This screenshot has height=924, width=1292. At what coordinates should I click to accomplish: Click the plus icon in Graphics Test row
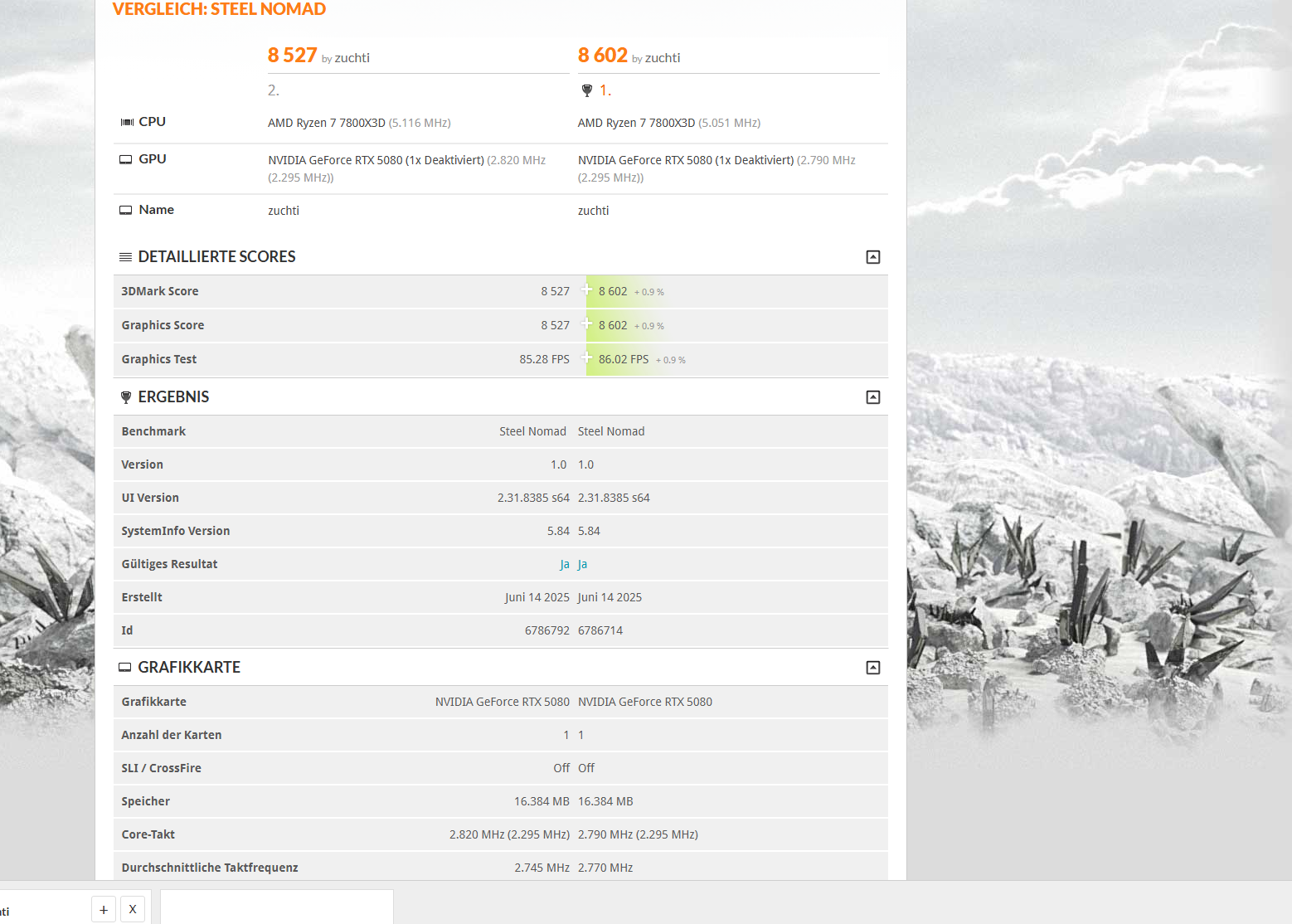click(586, 357)
